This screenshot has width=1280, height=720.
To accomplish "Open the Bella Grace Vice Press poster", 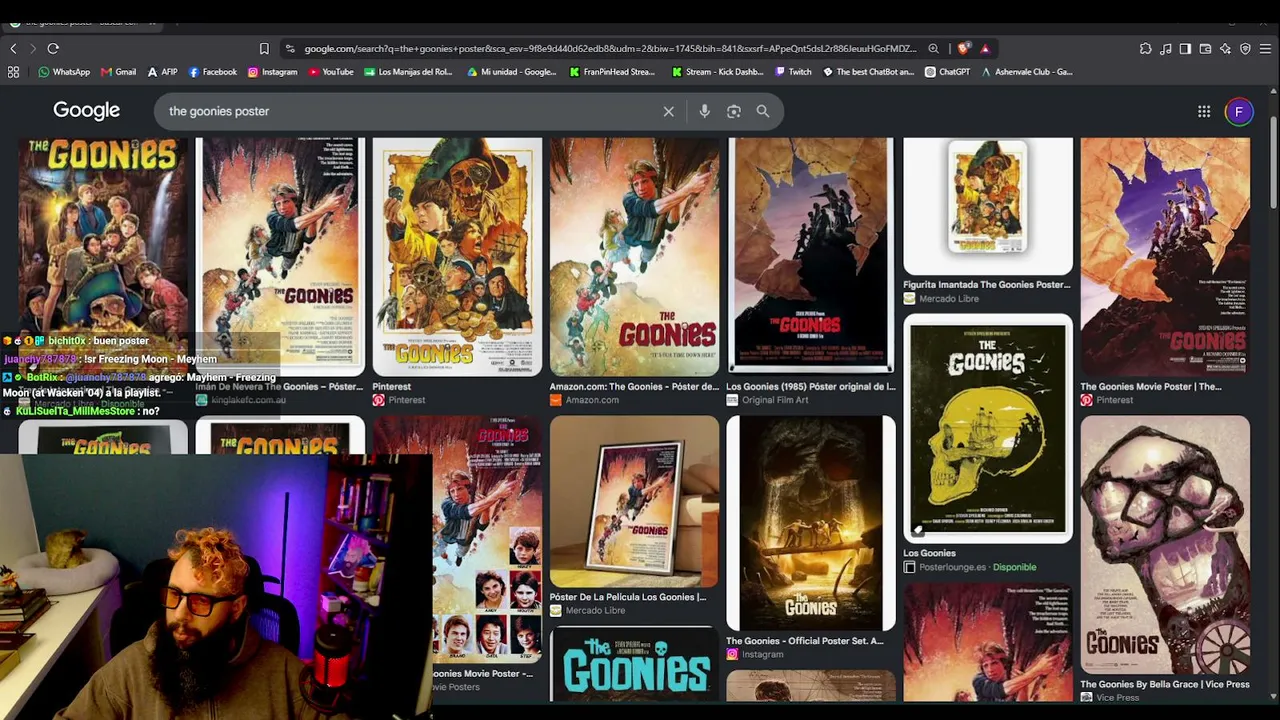I will point(1165,545).
